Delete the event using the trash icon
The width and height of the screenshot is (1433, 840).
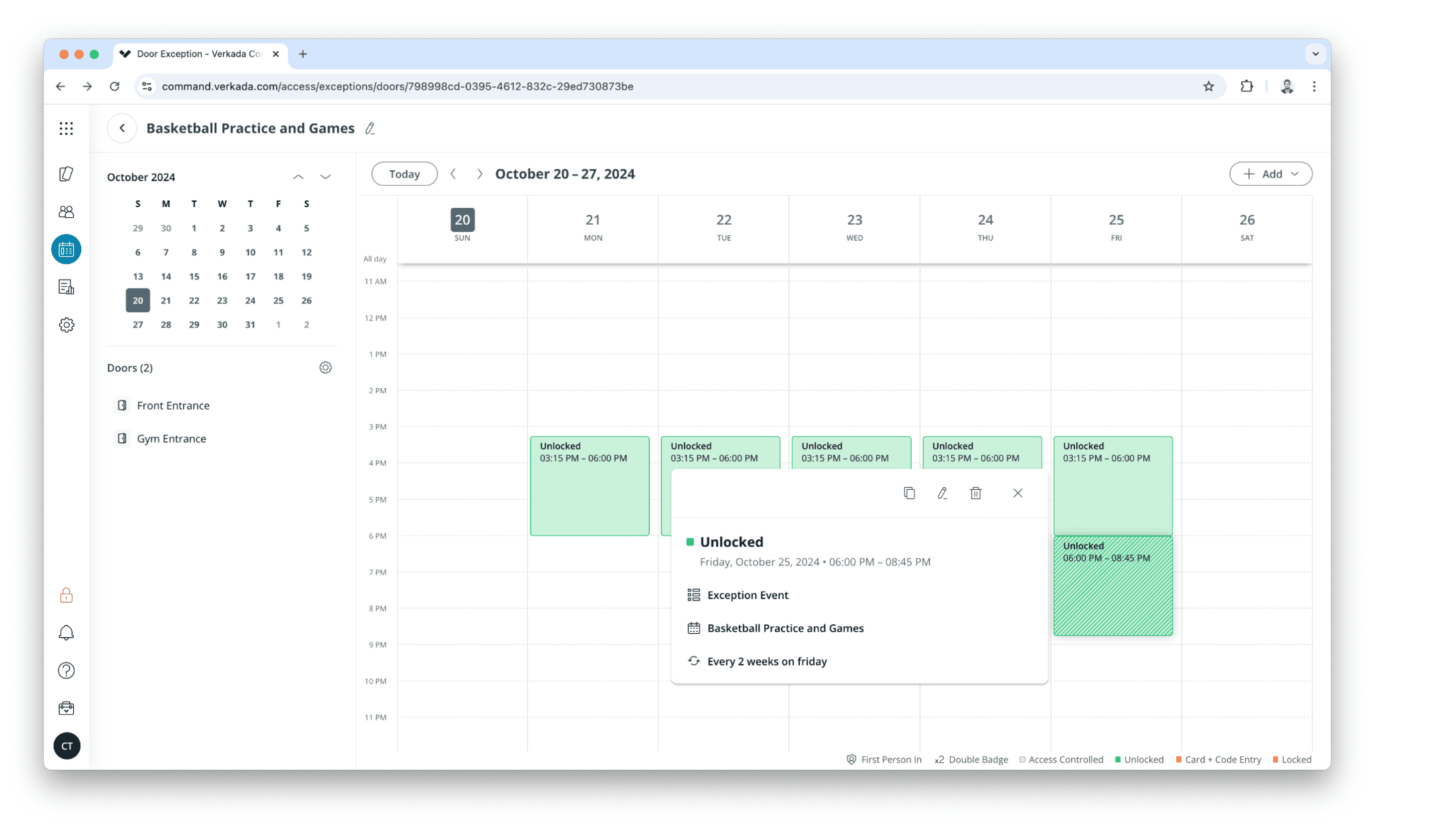tap(975, 493)
